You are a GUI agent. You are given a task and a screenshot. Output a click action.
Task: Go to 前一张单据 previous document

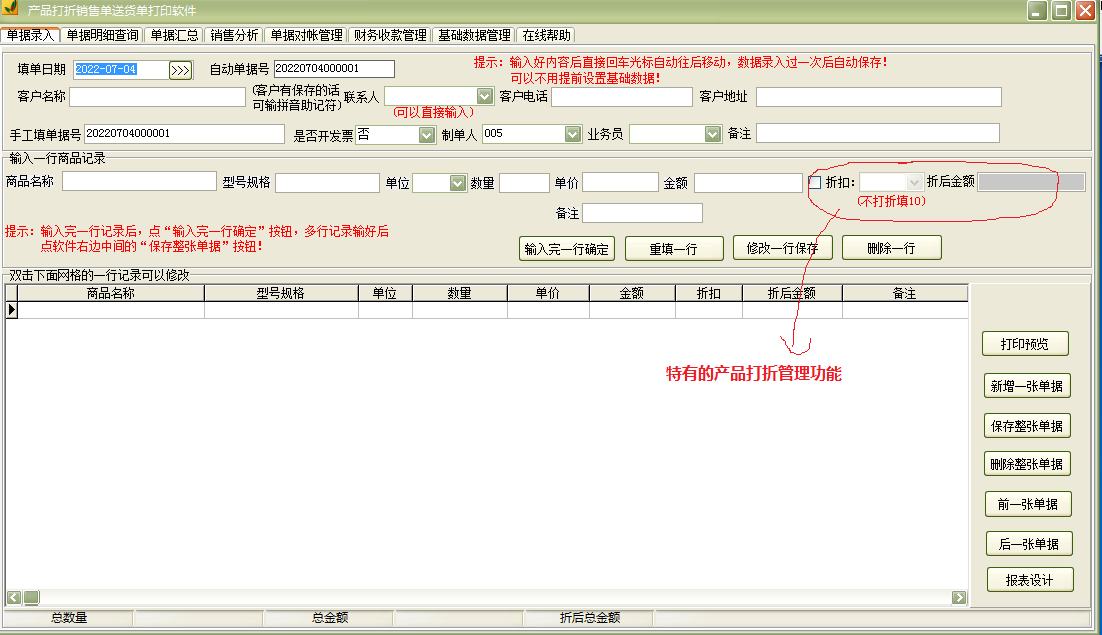[x=1028, y=504]
